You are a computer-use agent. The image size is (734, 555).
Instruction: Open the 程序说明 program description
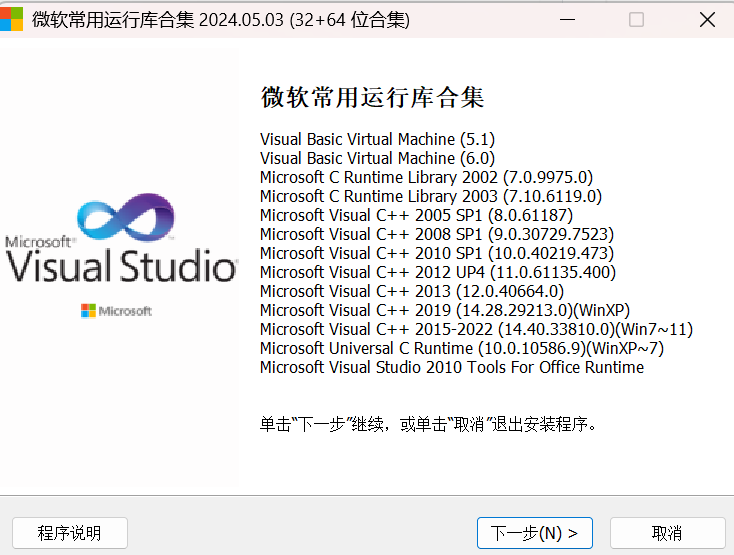70,533
